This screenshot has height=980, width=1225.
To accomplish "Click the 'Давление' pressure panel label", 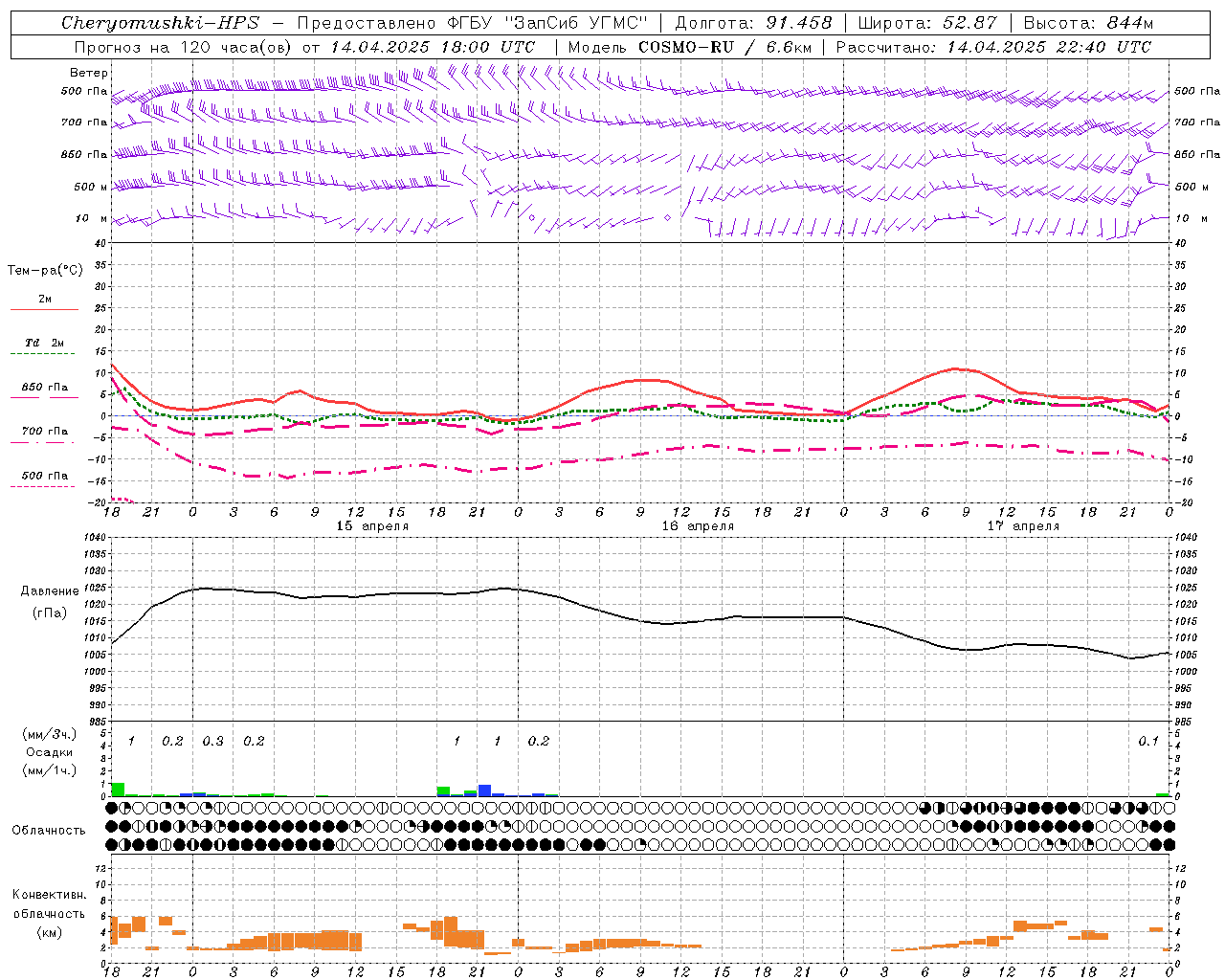I will pyautogui.click(x=49, y=591).
